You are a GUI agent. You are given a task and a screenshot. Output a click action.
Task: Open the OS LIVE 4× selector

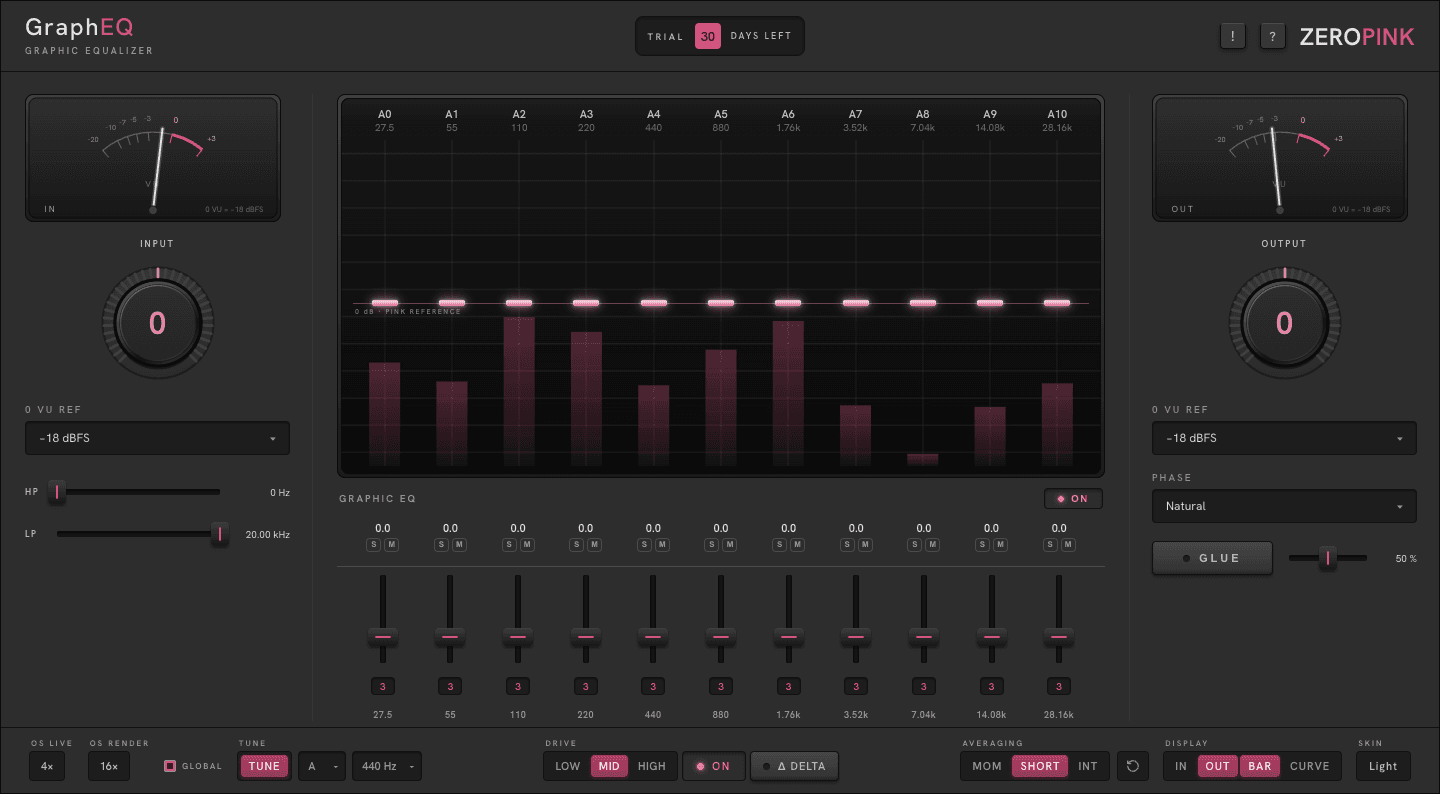[x=47, y=766]
